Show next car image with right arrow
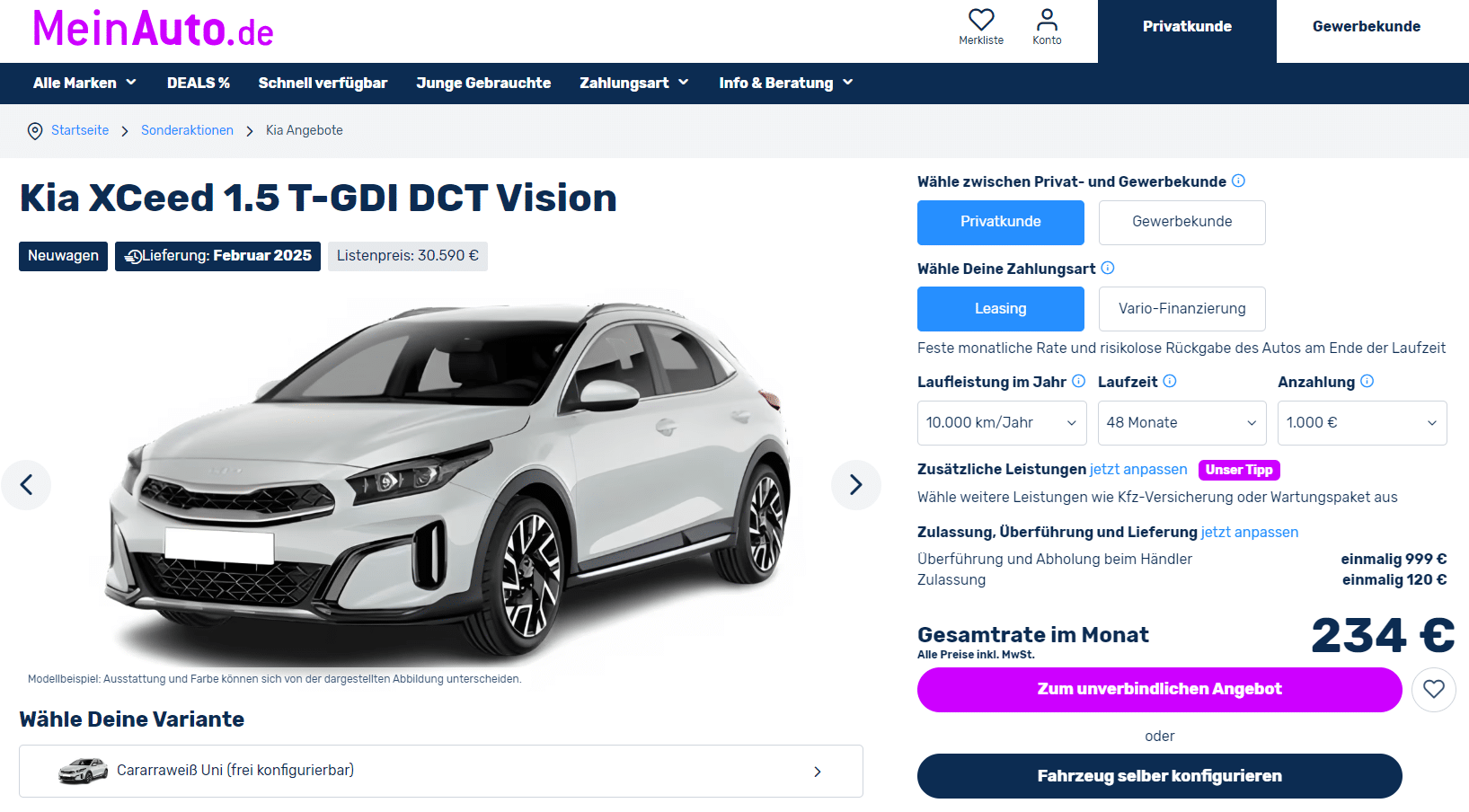Screen dimensions: 1469x812 pyautogui.click(x=855, y=485)
